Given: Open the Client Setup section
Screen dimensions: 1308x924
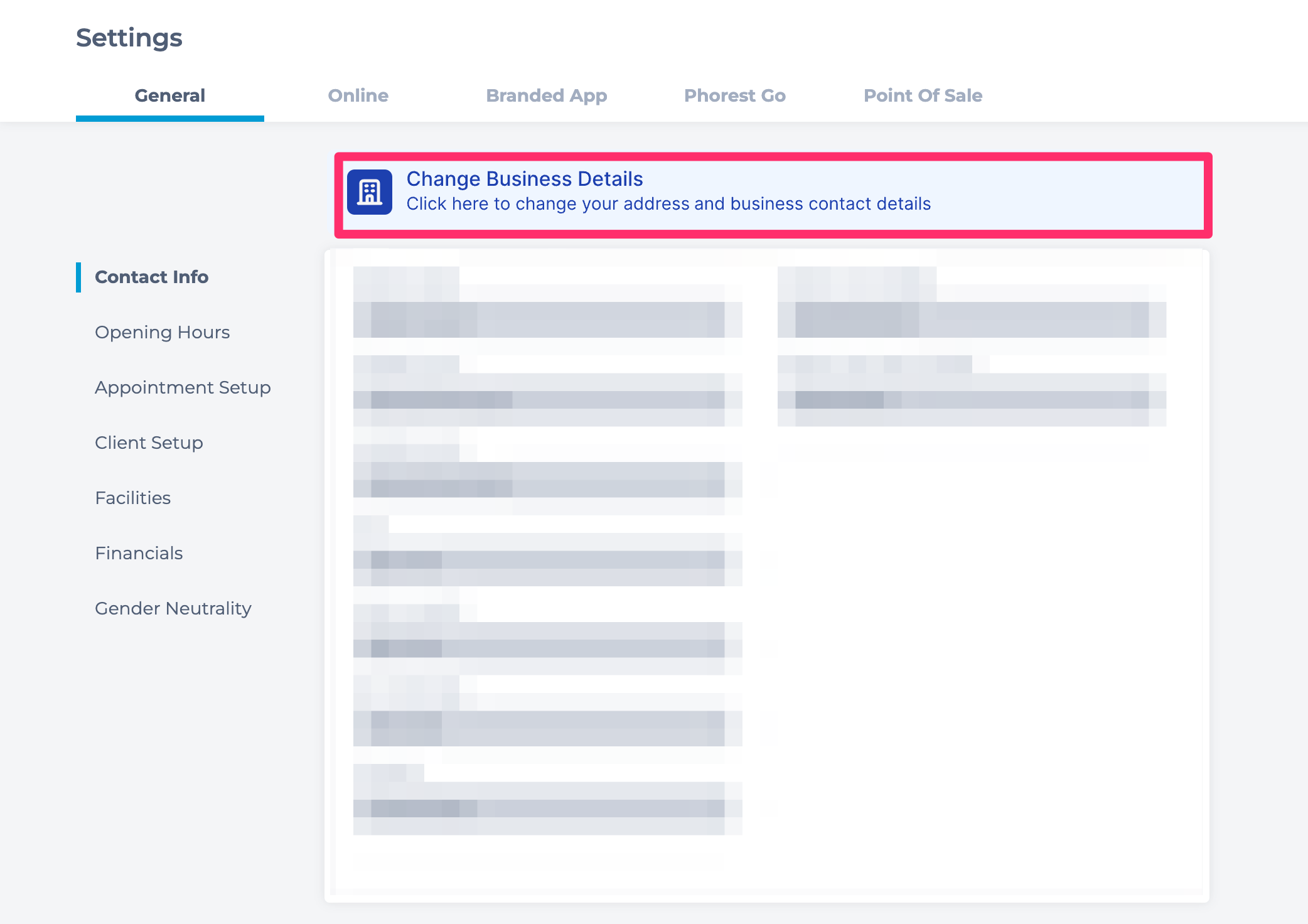Looking at the screenshot, I should click(x=149, y=443).
